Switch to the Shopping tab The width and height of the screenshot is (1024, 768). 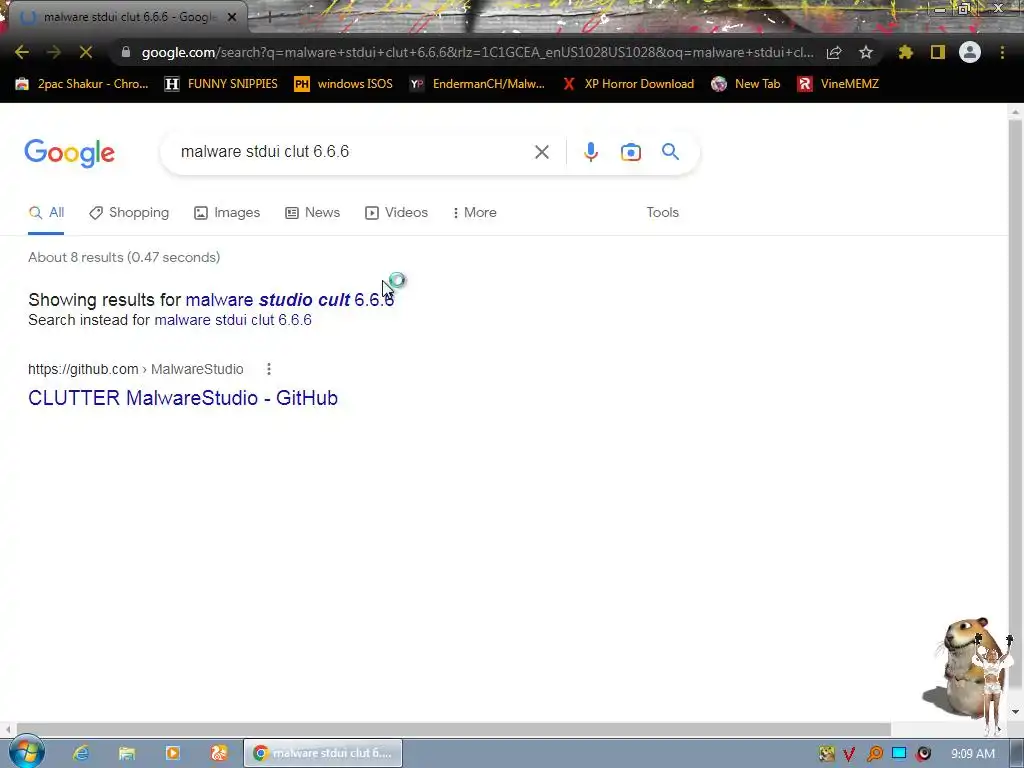coord(129,213)
